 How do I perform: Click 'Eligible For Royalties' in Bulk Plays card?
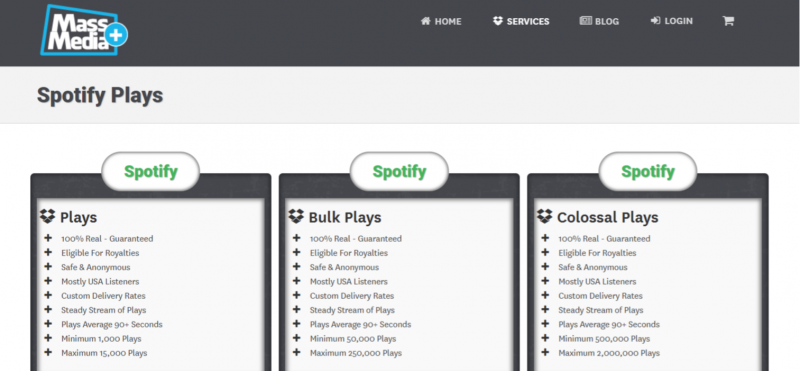348,253
